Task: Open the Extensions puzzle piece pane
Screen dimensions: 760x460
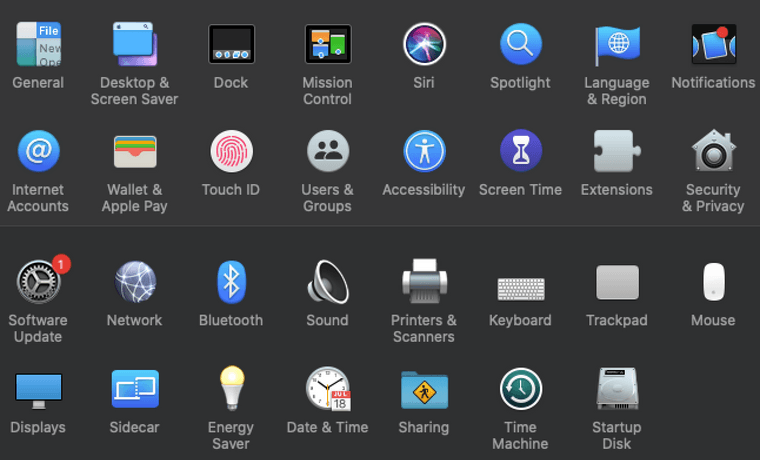Action: tap(617, 151)
